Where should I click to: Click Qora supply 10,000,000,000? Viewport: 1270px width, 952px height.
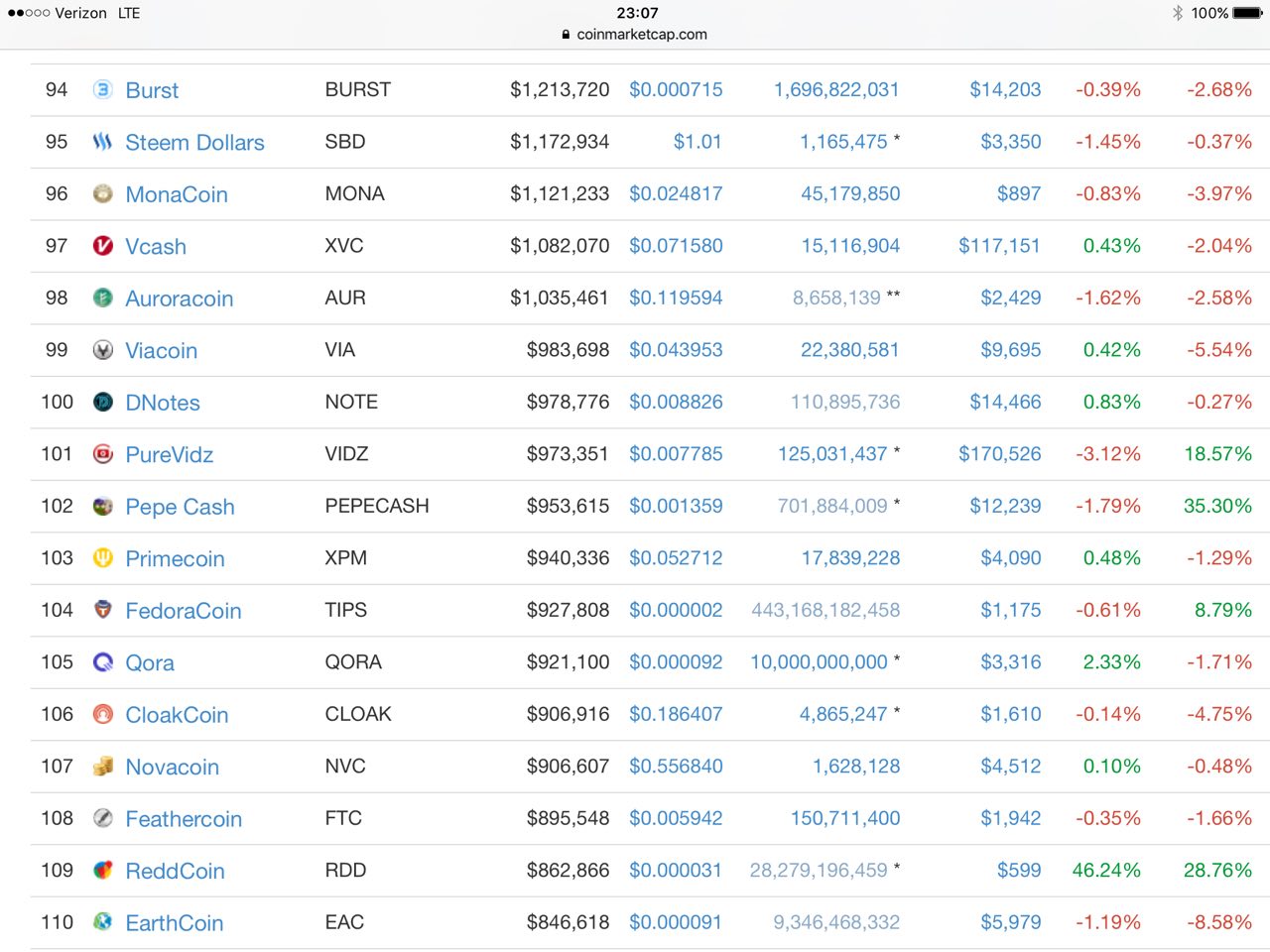tap(819, 662)
